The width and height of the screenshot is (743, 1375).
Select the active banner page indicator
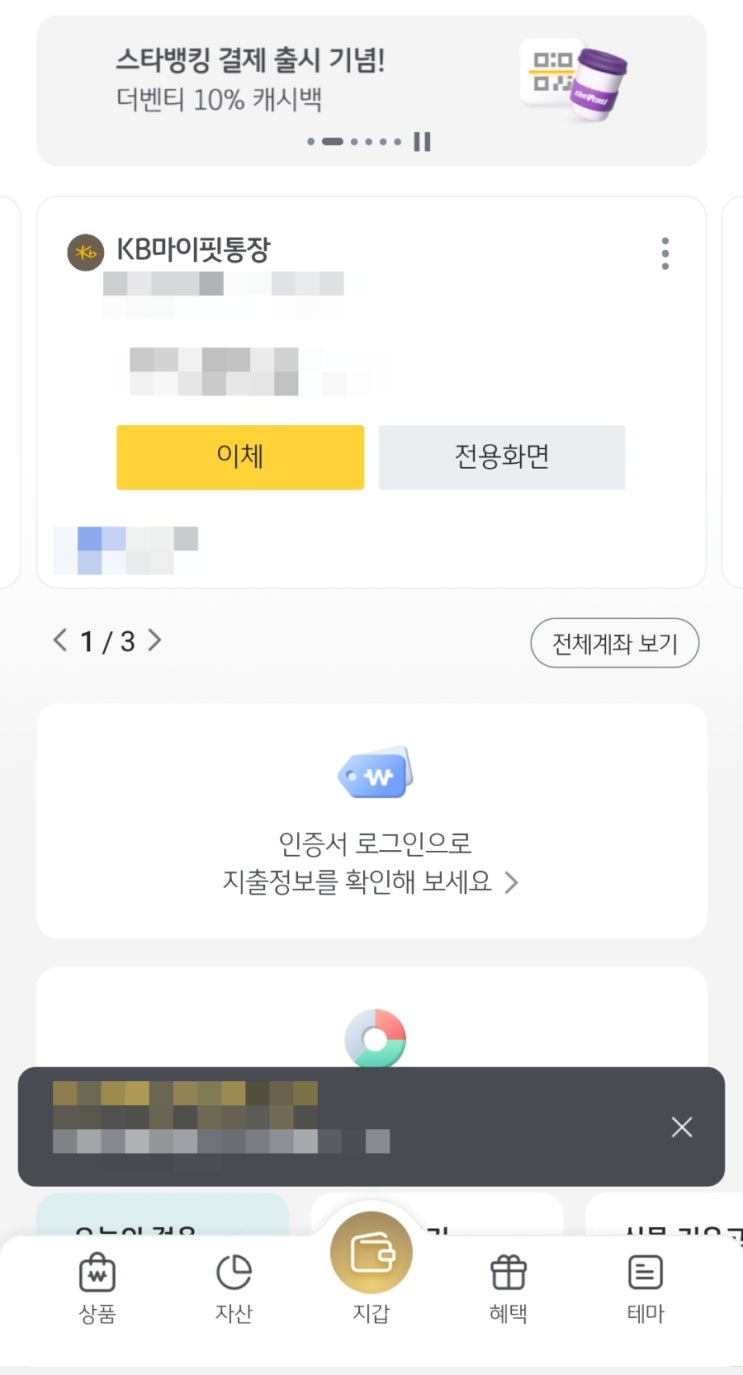pyautogui.click(x=333, y=142)
